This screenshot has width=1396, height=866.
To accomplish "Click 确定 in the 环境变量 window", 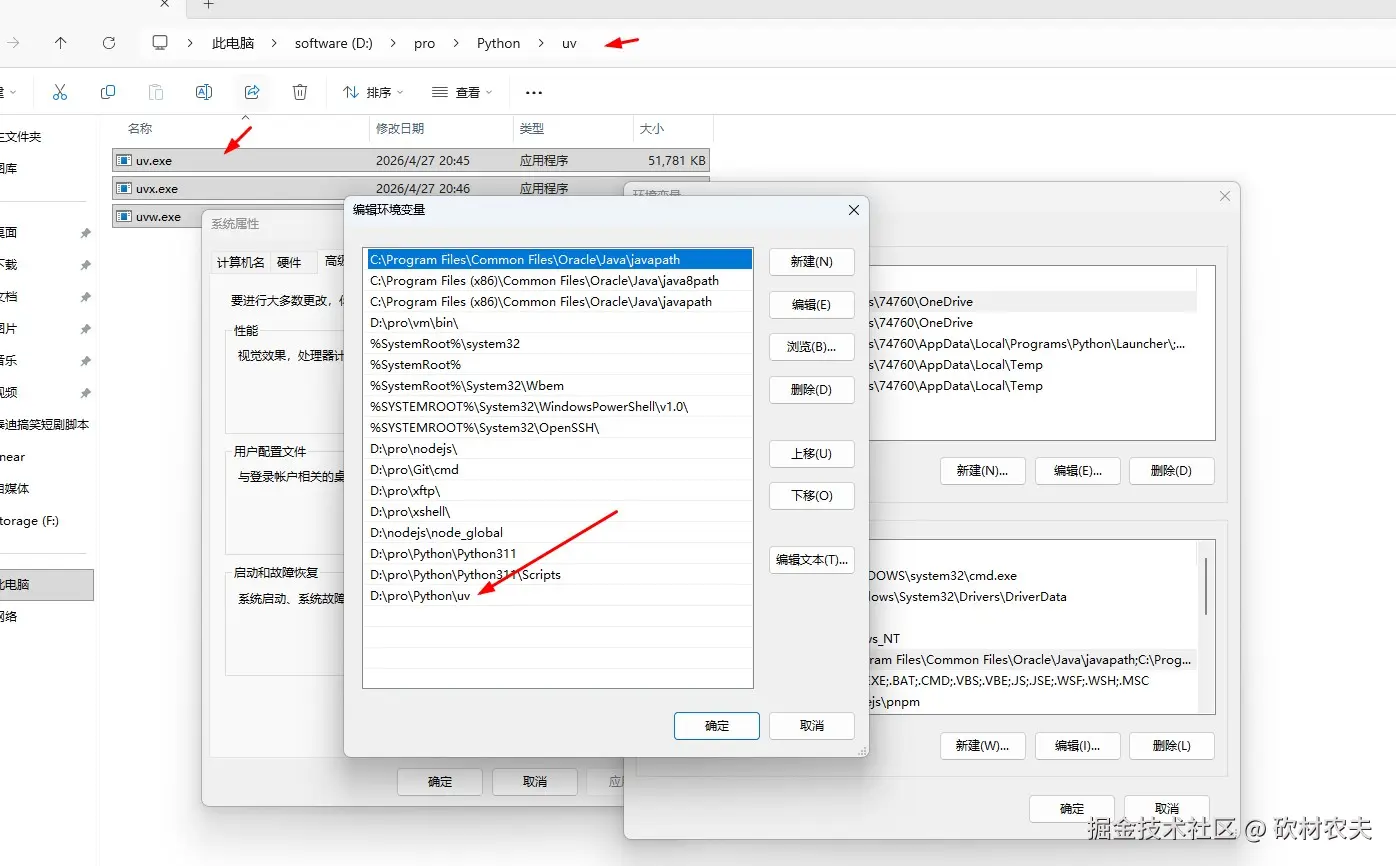I will coord(1072,808).
